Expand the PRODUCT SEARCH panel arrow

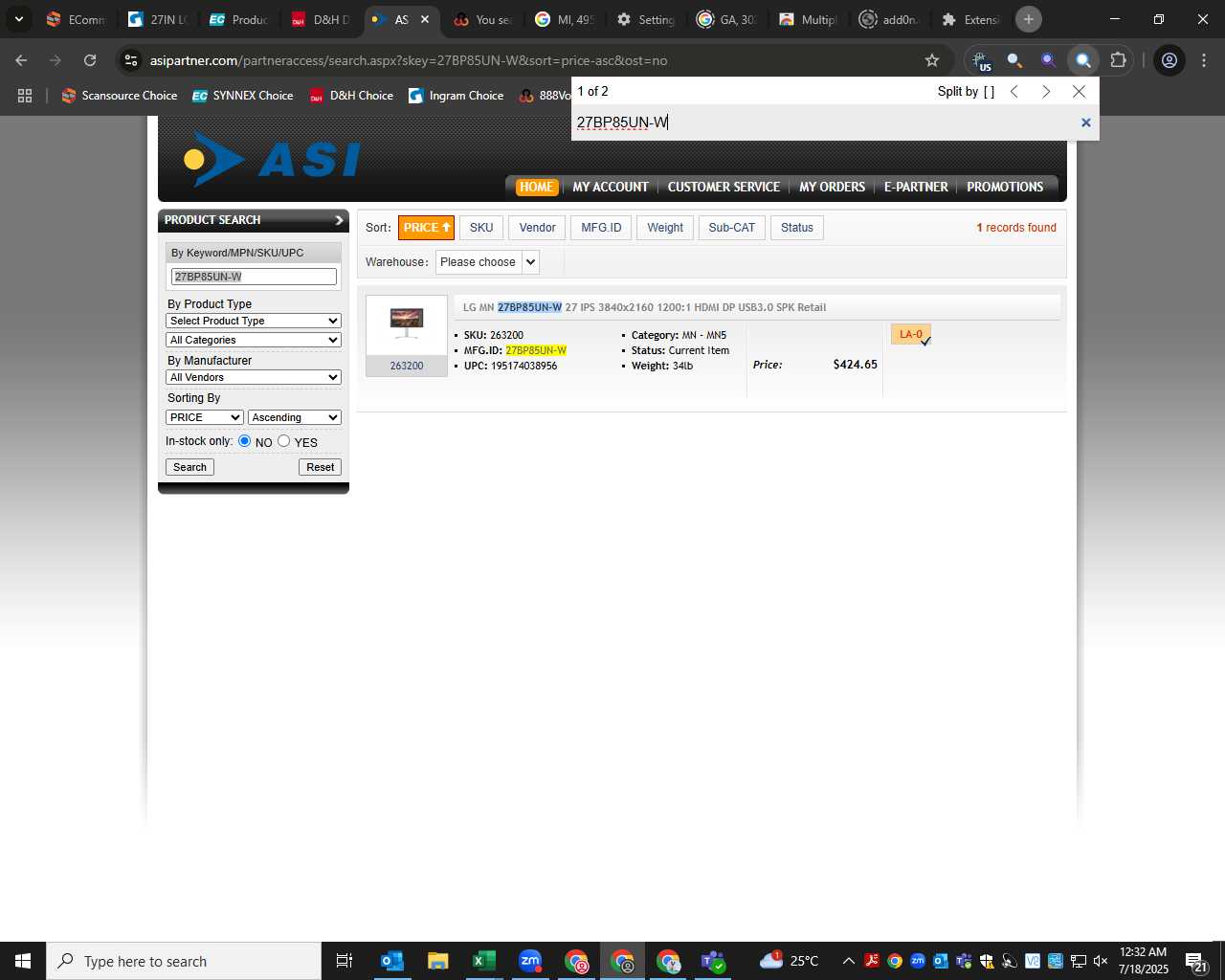point(338,220)
